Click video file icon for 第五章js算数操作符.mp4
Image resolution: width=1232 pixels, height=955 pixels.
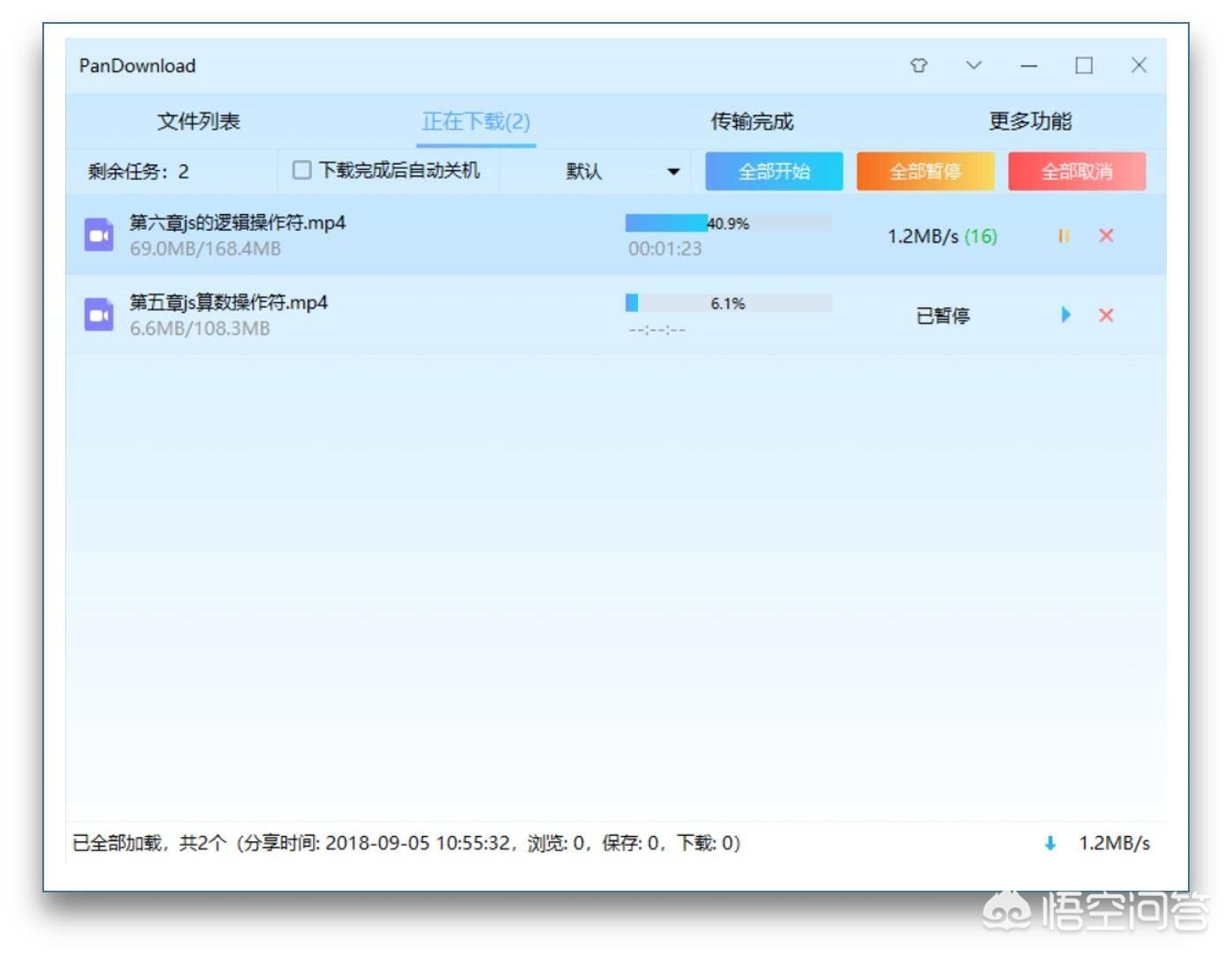[99, 315]
